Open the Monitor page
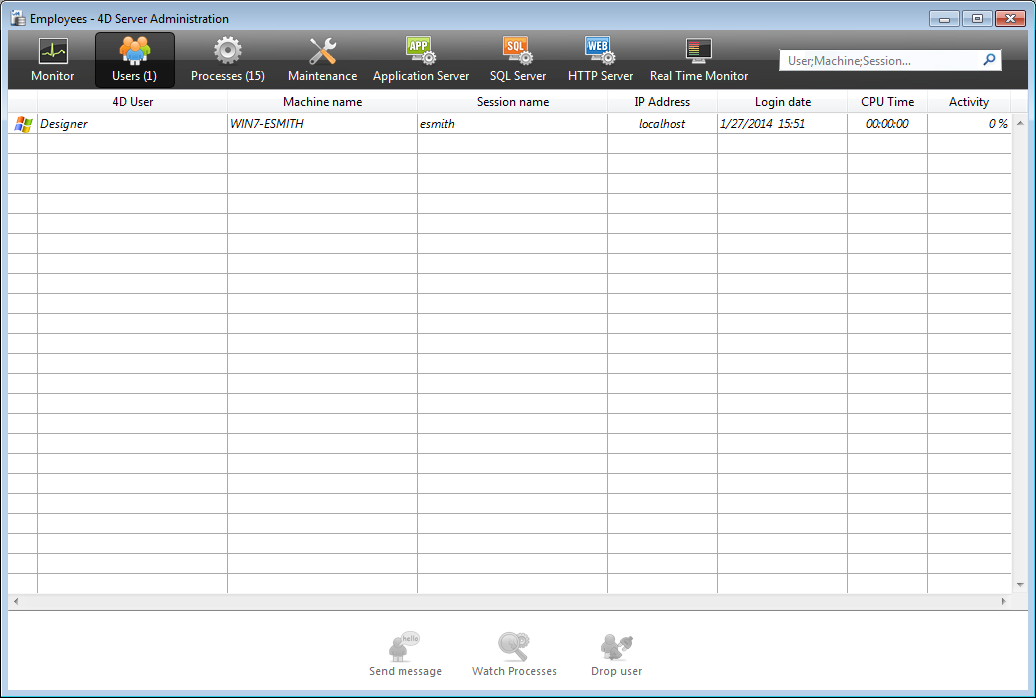The height and width of the screenshot is (698, 1036). click(x=53, y=60)
